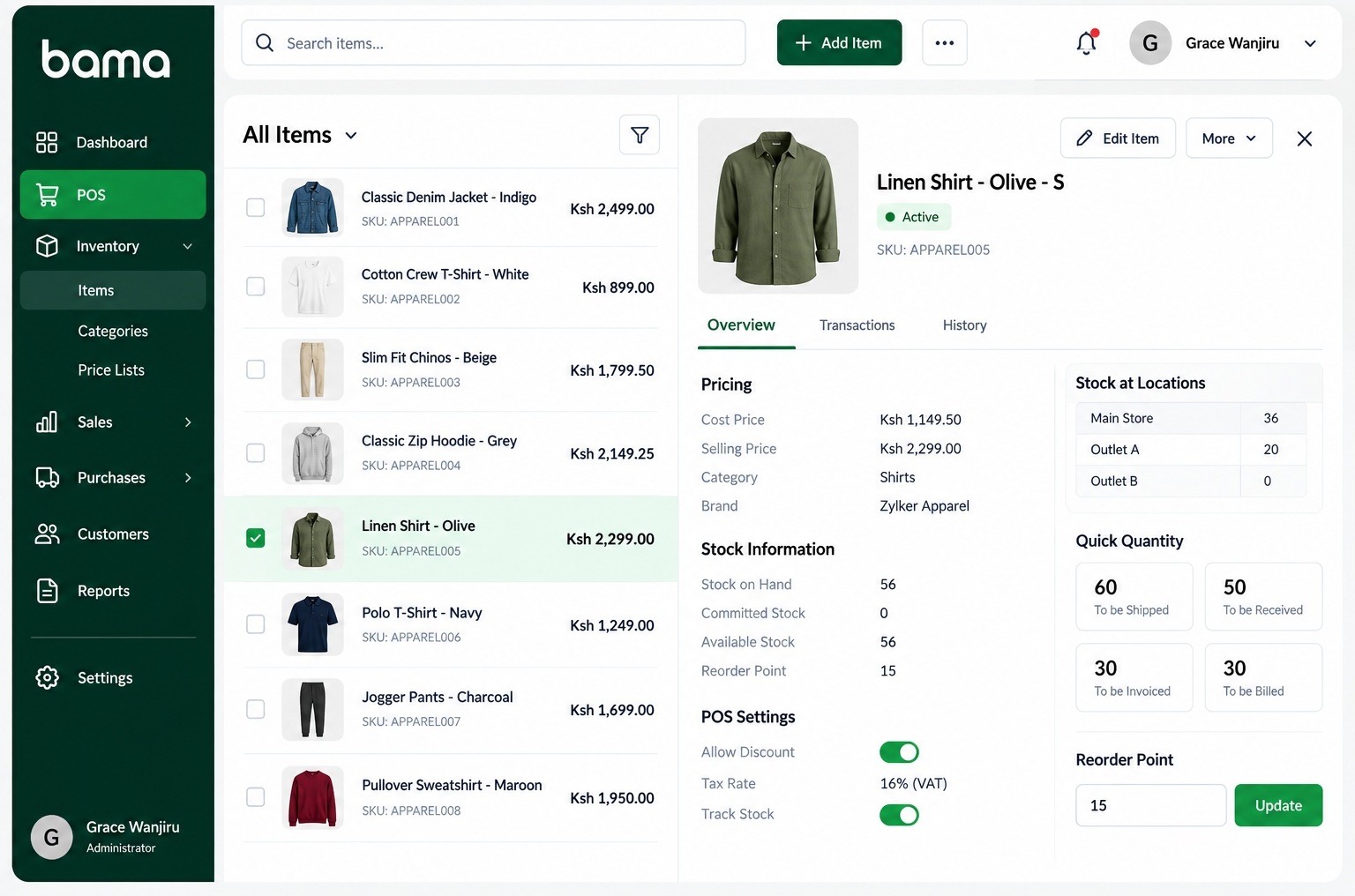Click the Sales bar chart icon
Image resolution: width=1355 pixels, height=896 pixels.
point(47,422)
